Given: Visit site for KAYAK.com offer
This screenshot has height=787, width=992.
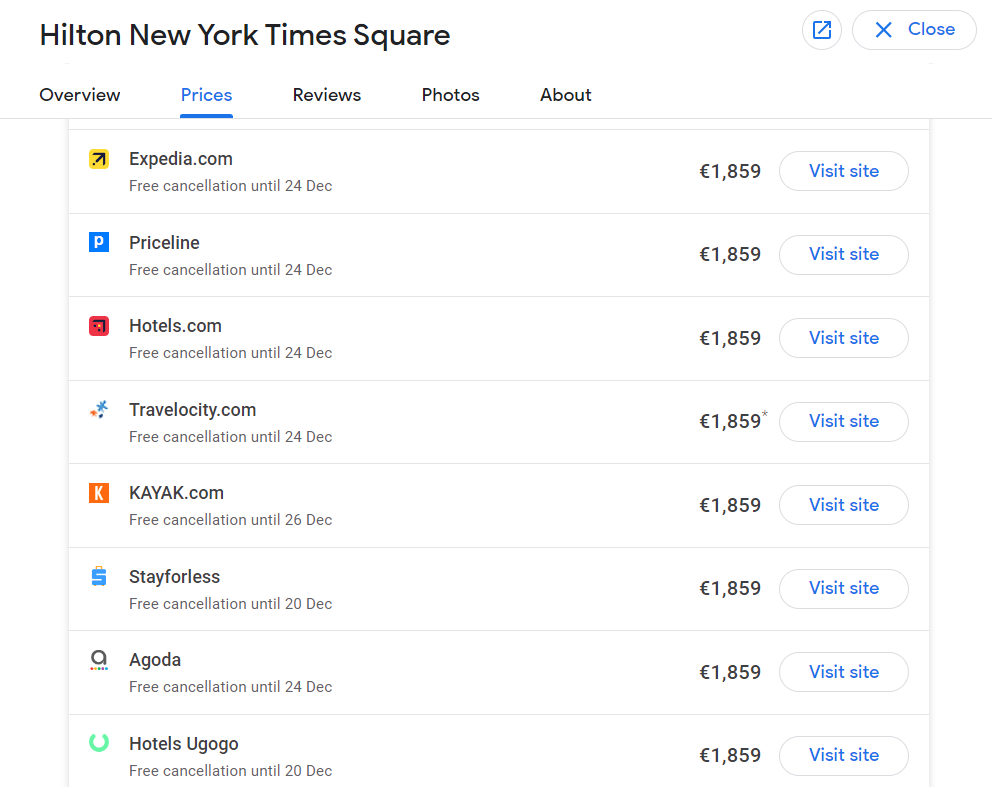Looking at the screenshot, I should pos(843,505).
